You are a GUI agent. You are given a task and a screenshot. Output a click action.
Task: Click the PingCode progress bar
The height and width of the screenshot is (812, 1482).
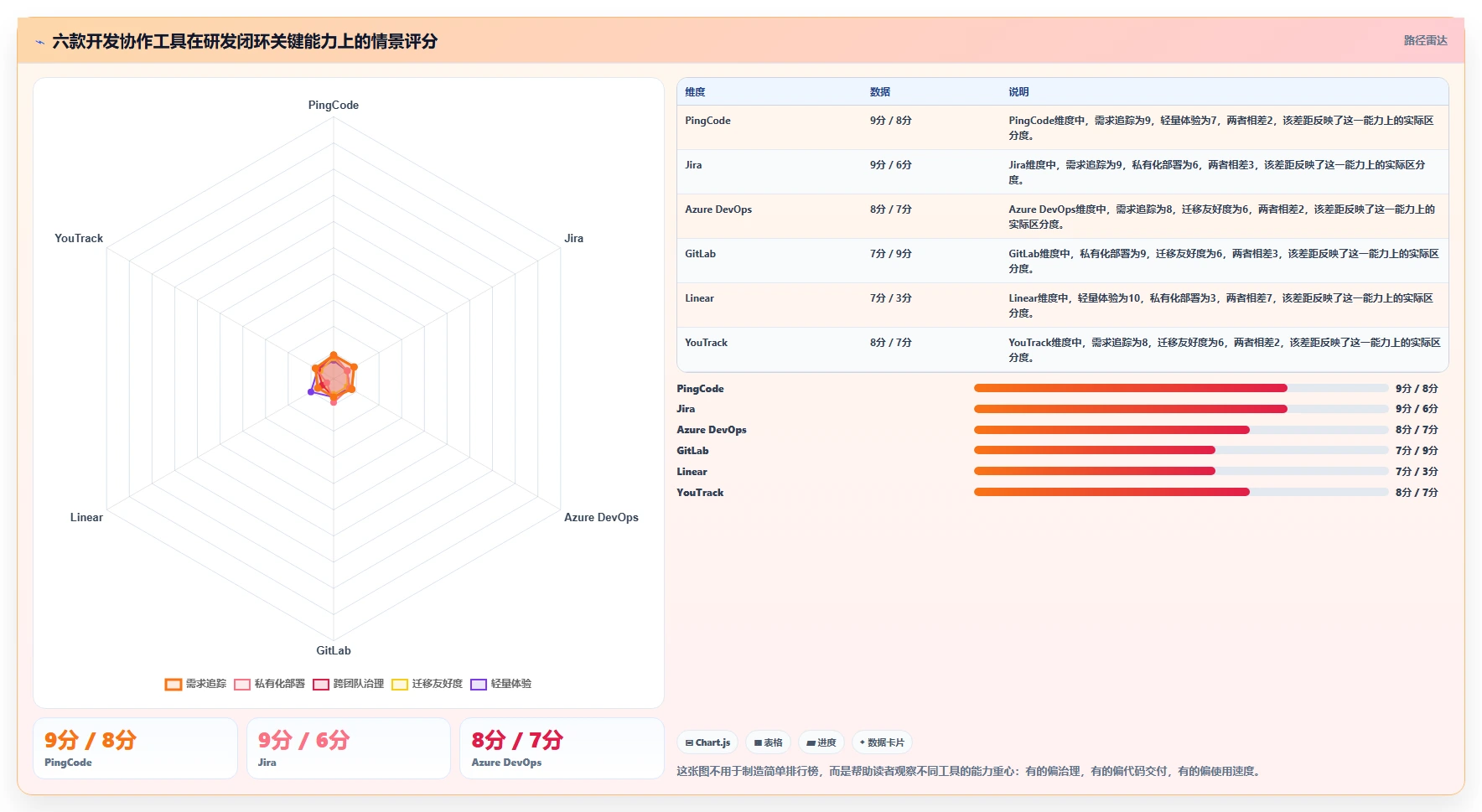click(x=1180, y=388)
